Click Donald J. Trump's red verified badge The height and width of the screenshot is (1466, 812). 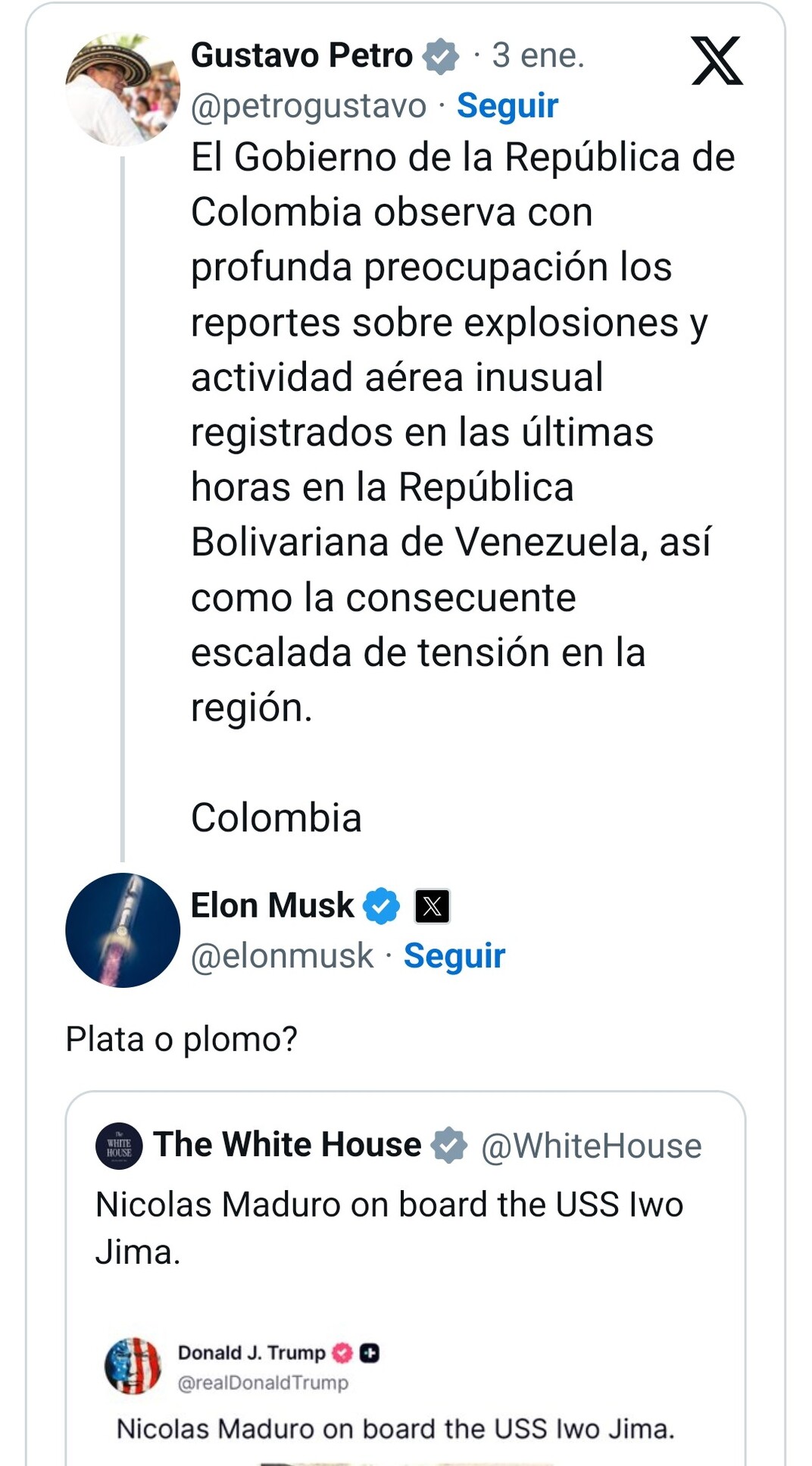pos(342,1353)
